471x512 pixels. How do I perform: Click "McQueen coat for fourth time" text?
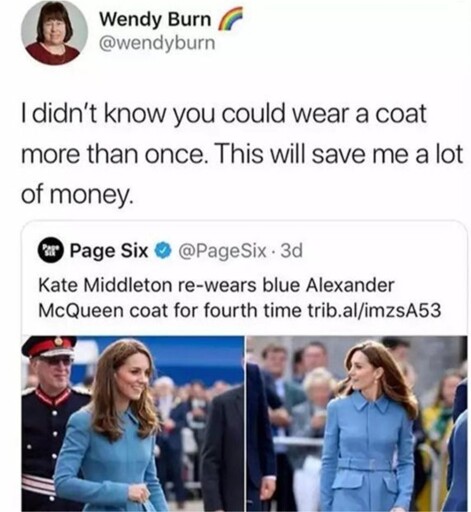[x=170, y=310]
